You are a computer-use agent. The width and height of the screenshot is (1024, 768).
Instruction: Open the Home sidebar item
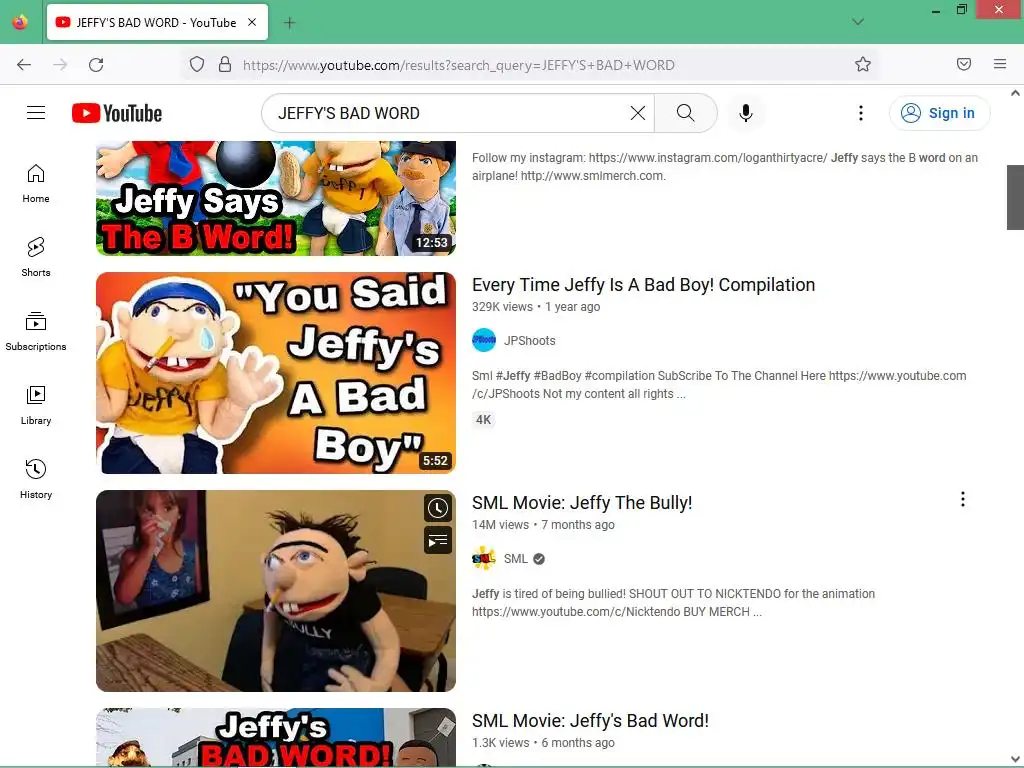coord(36,184)
